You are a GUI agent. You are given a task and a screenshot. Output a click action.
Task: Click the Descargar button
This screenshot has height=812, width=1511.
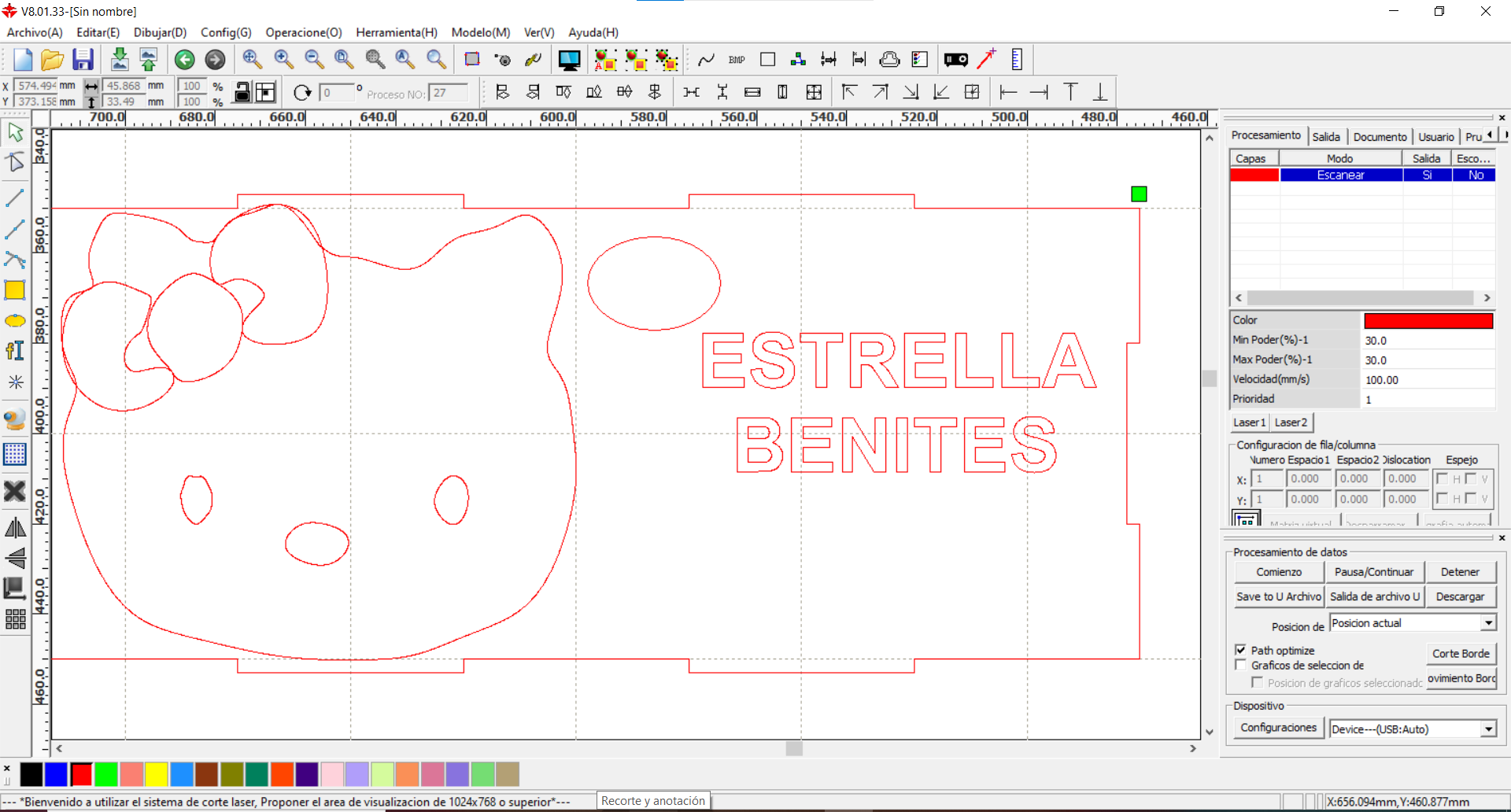[x=1460, y=596]
